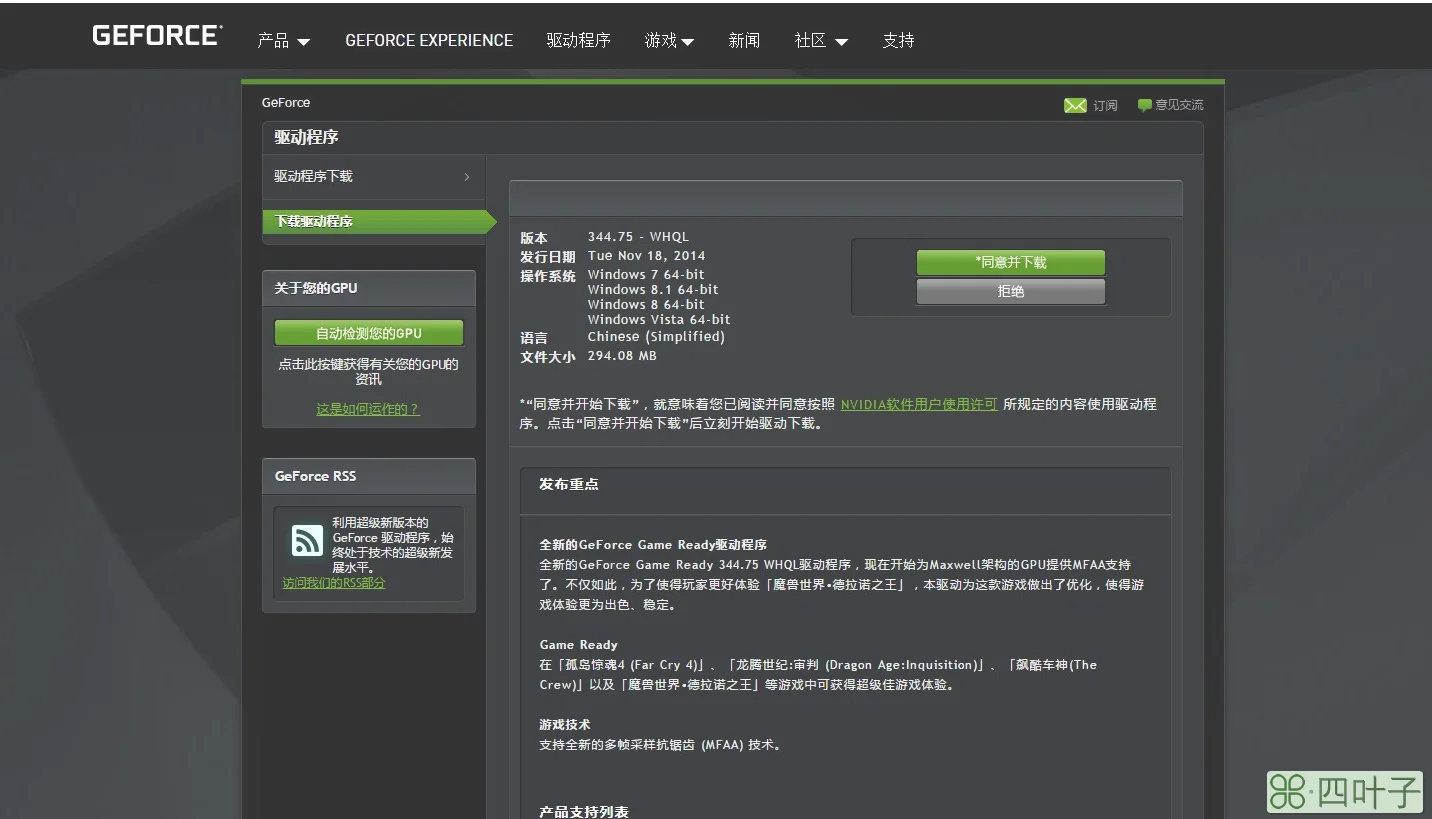Click the 订阅 link text

(1105, 105)
